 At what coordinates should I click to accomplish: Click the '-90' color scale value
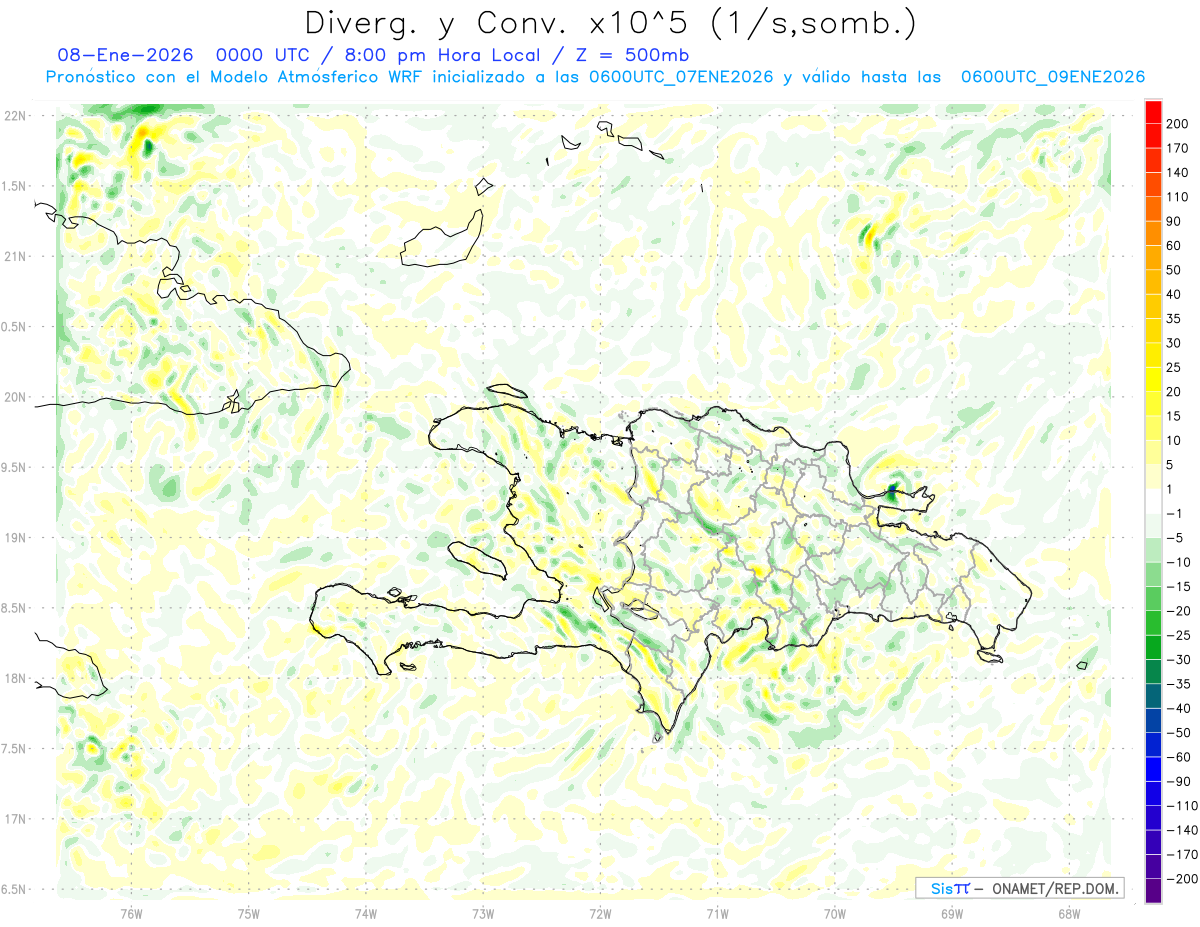point(1178,781)
